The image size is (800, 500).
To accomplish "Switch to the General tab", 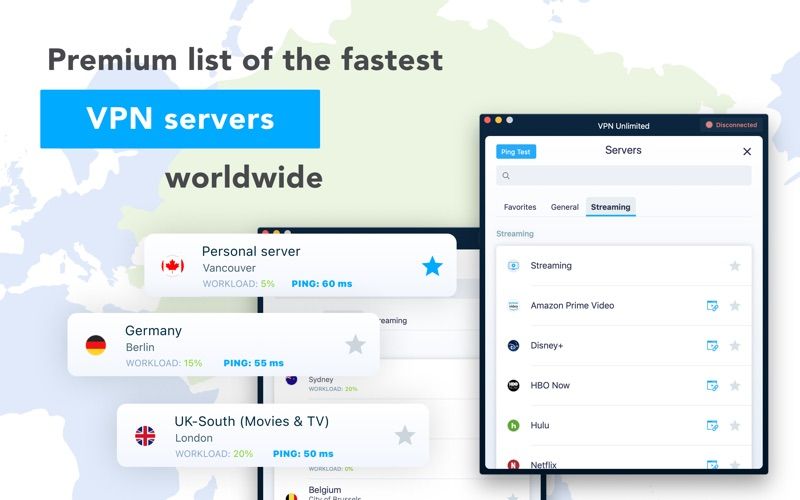I will click(564, 207).
